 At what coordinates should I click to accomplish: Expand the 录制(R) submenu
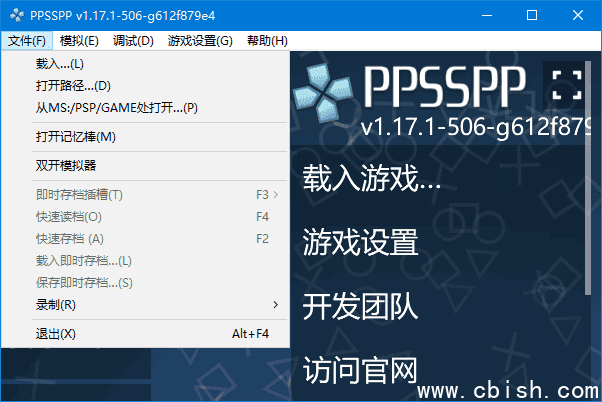click(56, 304)
